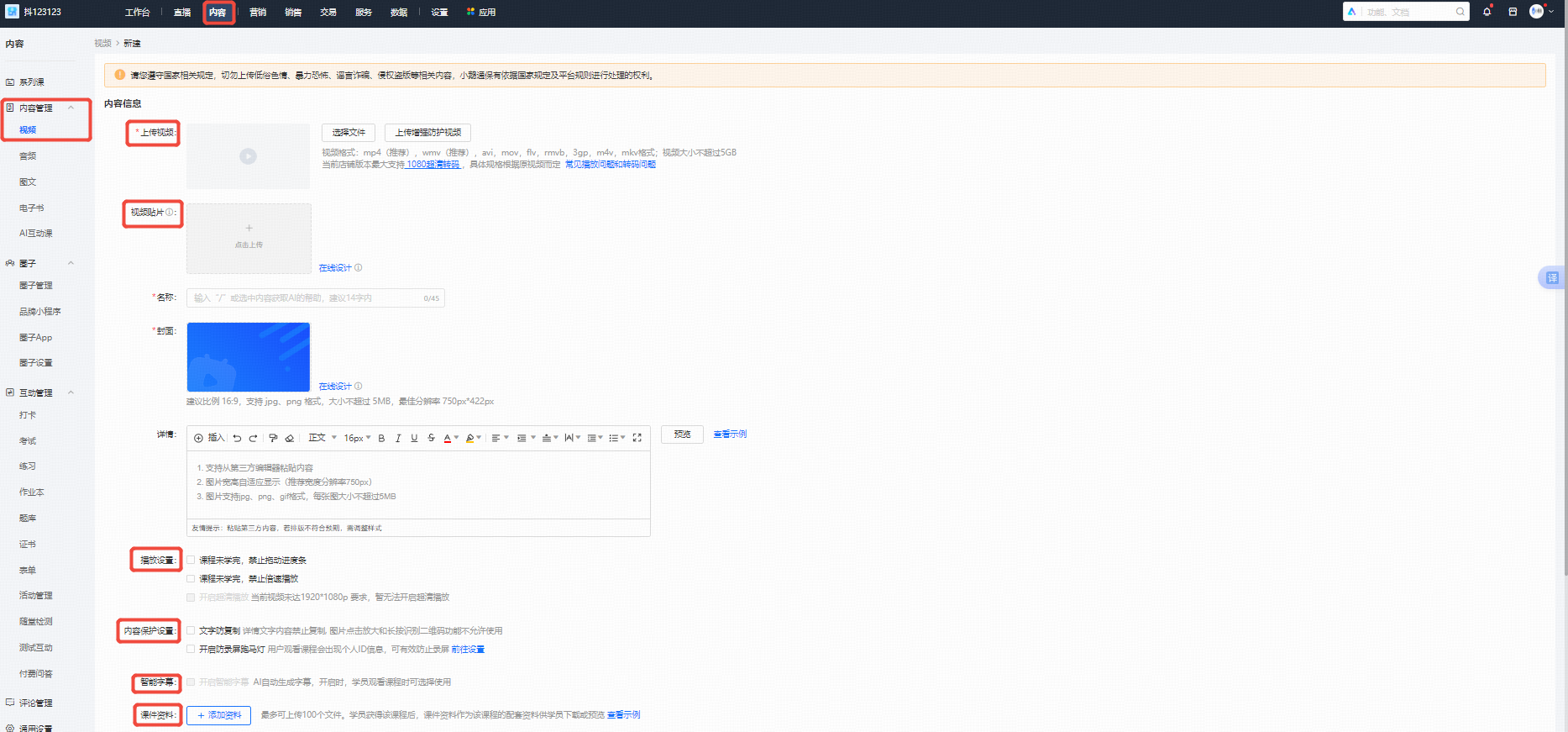Click the blue cover image thumbnail
Screen dimensions: 1568x732
click(x=249, y=357)
